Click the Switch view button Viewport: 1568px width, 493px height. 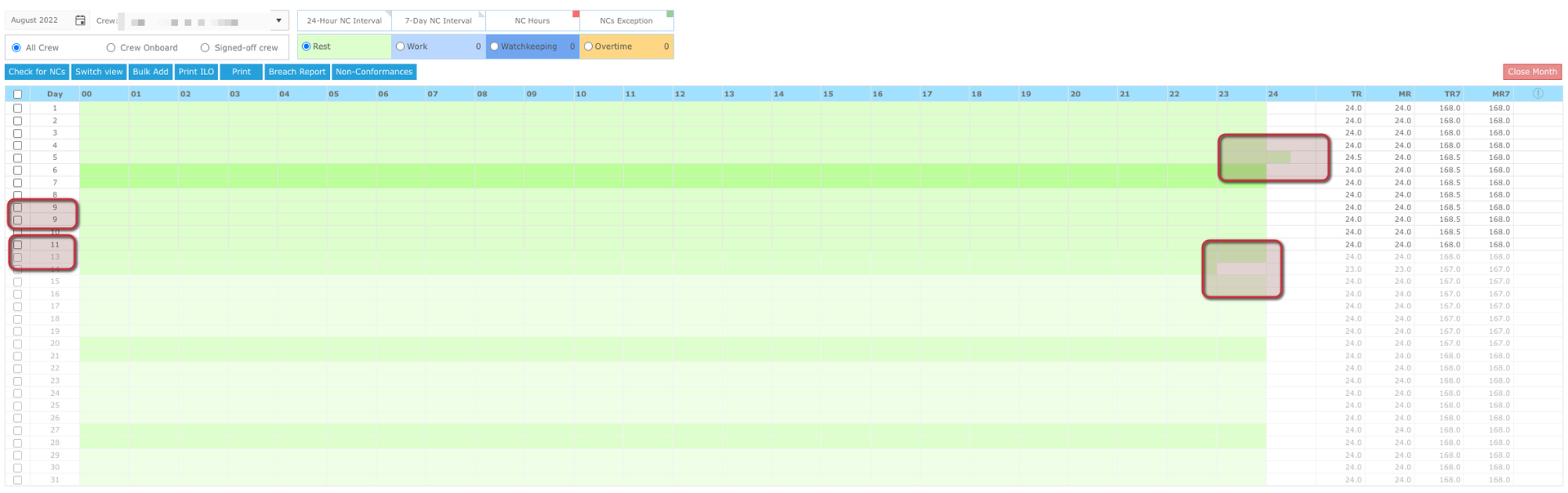(99, 72)
